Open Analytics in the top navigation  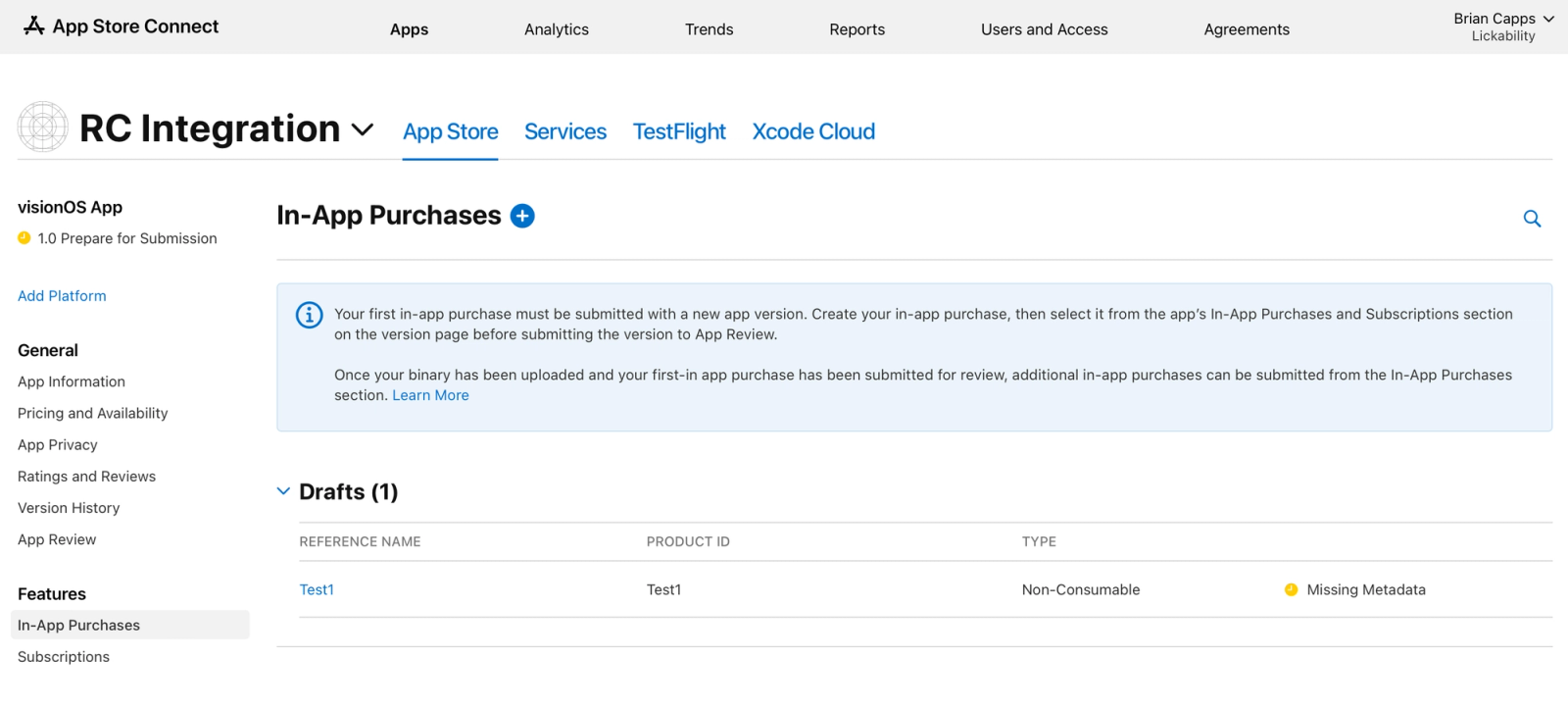pyautogui.click(x=557, y=29)
